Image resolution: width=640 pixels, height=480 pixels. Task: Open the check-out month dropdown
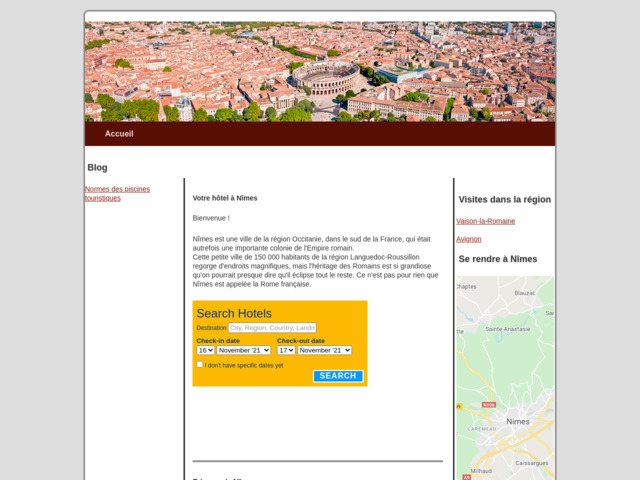click(325, 351)
